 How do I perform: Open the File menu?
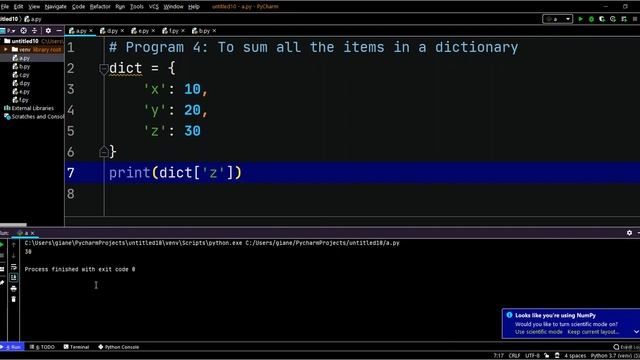click(x=5, y=7)
